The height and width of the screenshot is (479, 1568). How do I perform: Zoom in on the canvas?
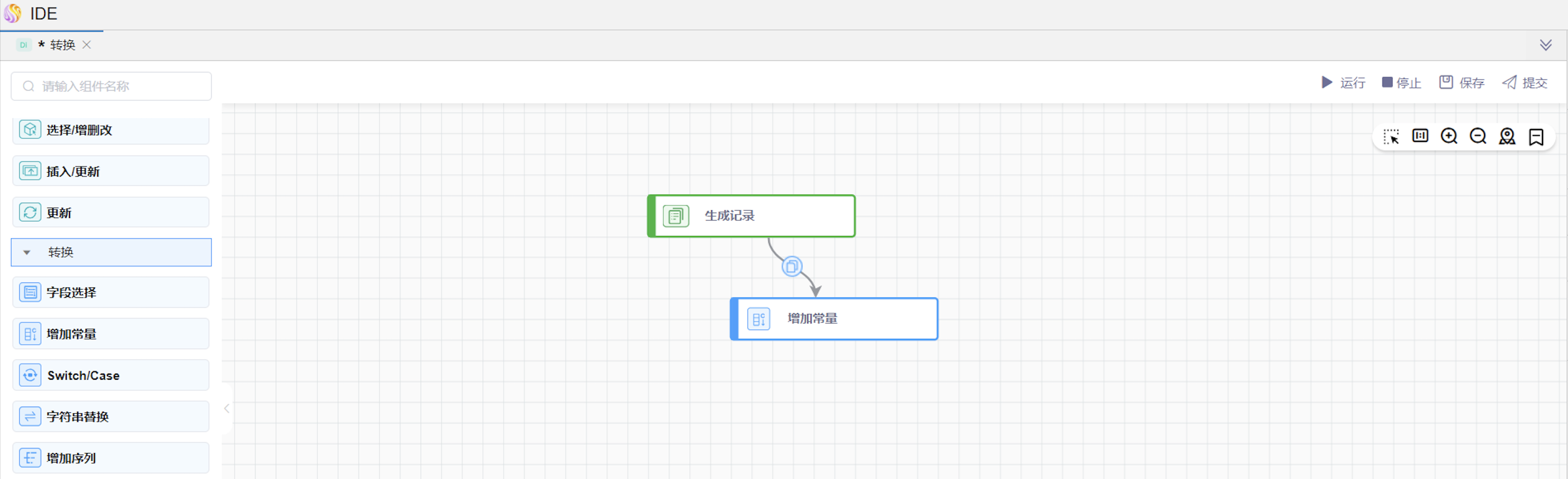coord(1449,136)
